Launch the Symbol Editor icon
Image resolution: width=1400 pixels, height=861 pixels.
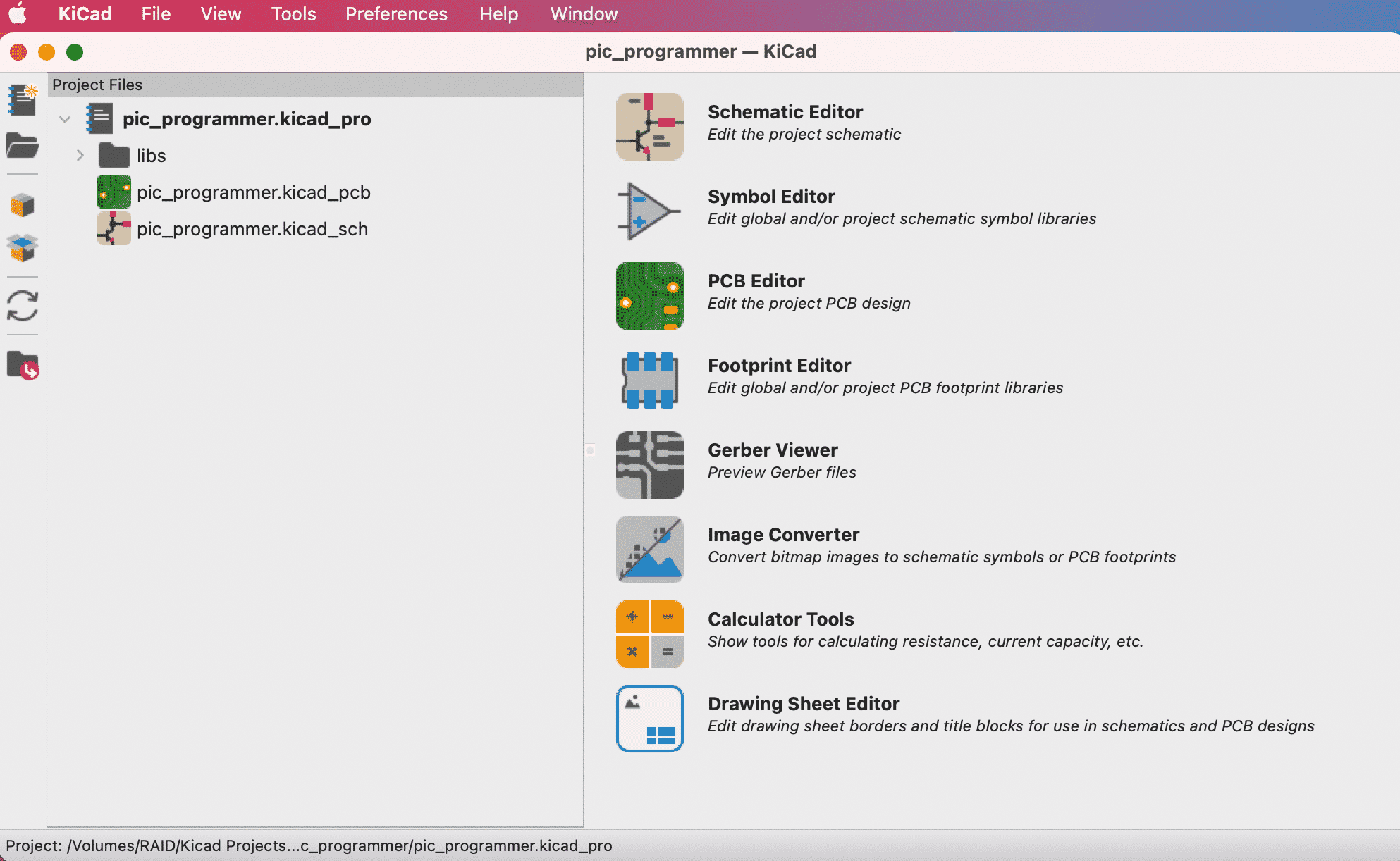pos(649,211)
